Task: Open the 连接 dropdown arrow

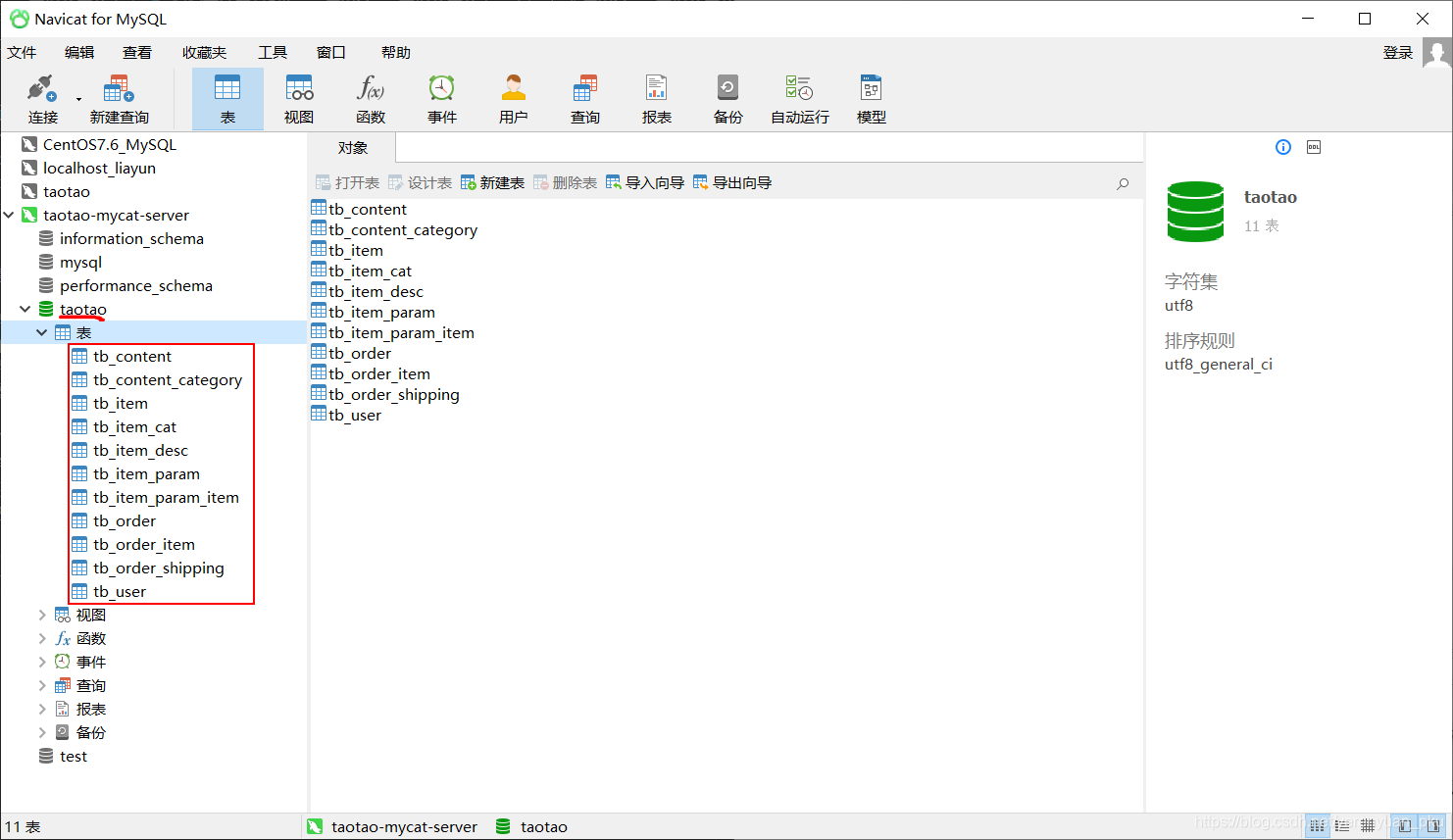Action: [x=79, y=99]
